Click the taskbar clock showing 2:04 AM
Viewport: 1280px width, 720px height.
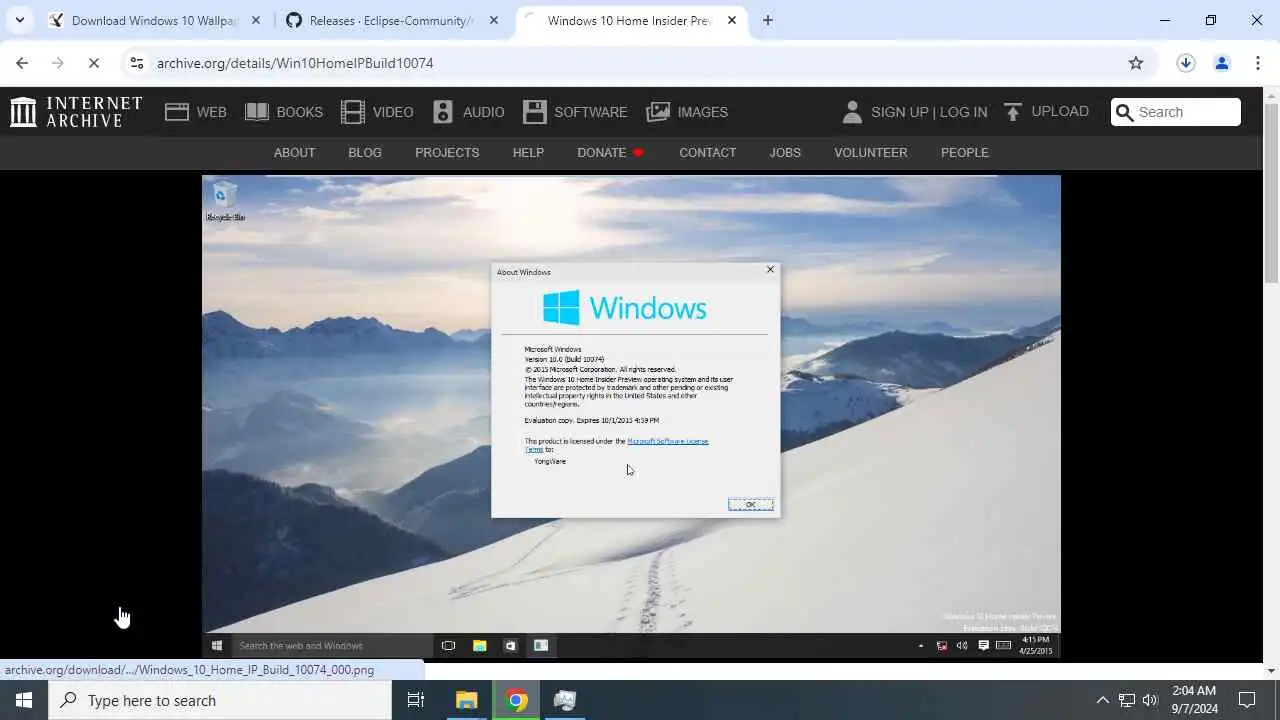tap(1193, 700)
